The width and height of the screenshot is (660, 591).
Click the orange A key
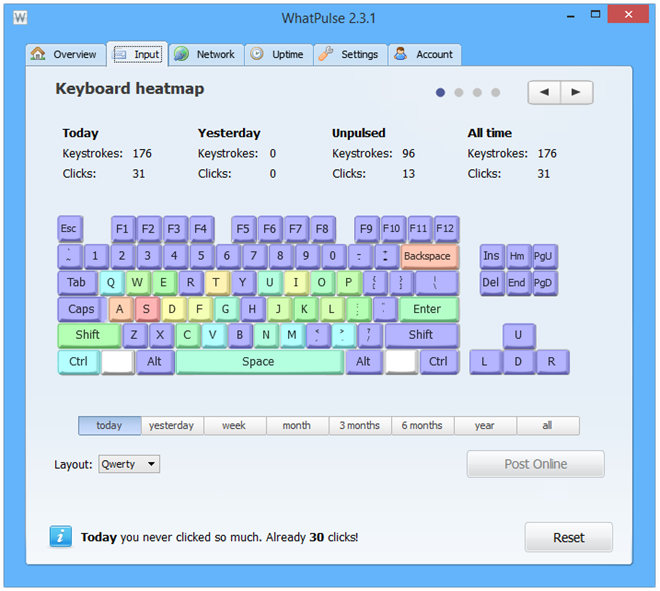click(x=120, y=309)
